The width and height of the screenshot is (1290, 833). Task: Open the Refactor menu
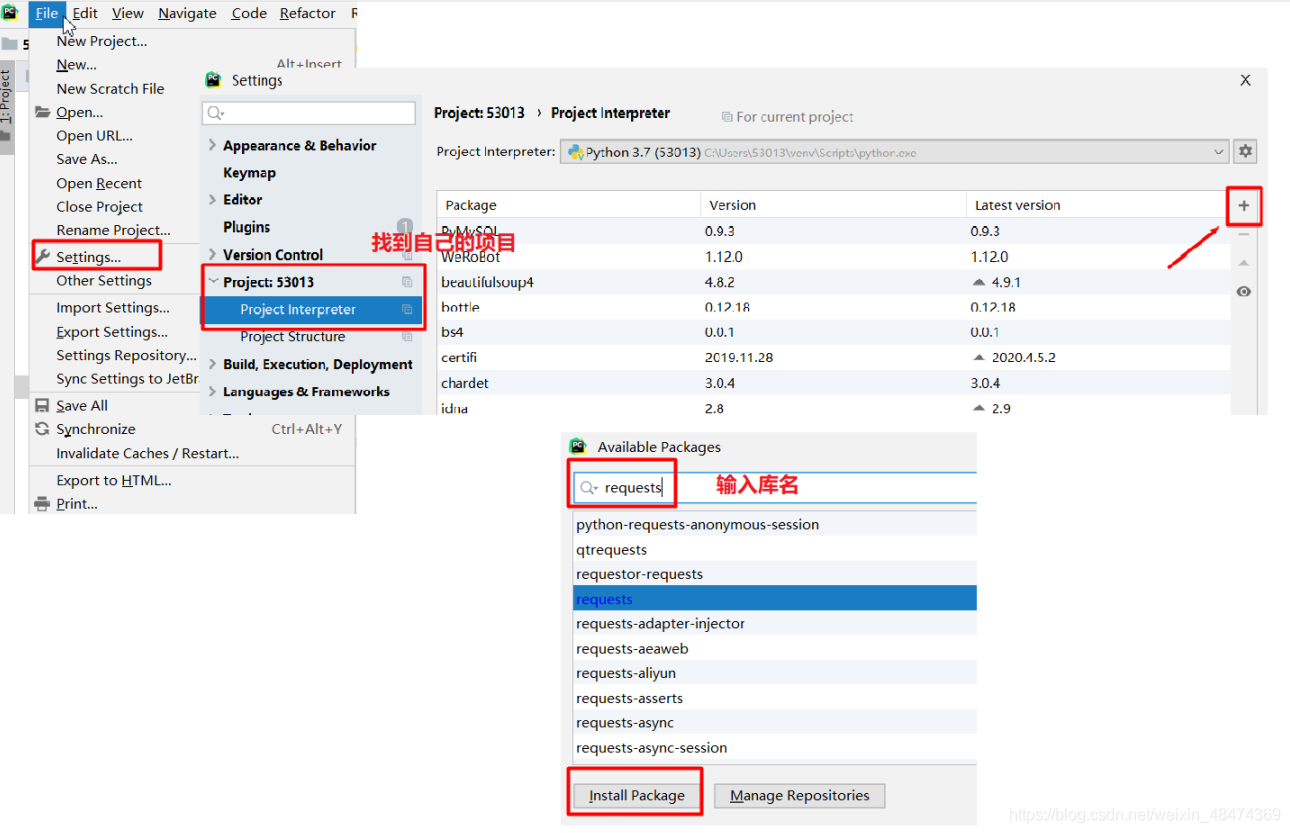307,13
